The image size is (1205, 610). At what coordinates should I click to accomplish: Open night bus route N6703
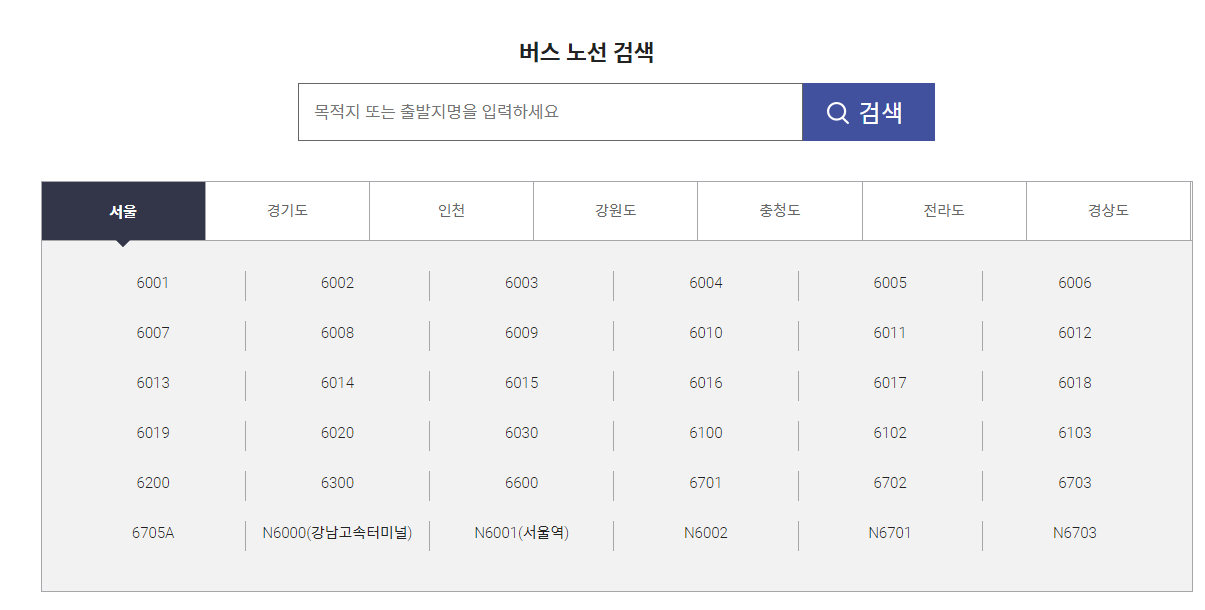[x=1075, y=533]
